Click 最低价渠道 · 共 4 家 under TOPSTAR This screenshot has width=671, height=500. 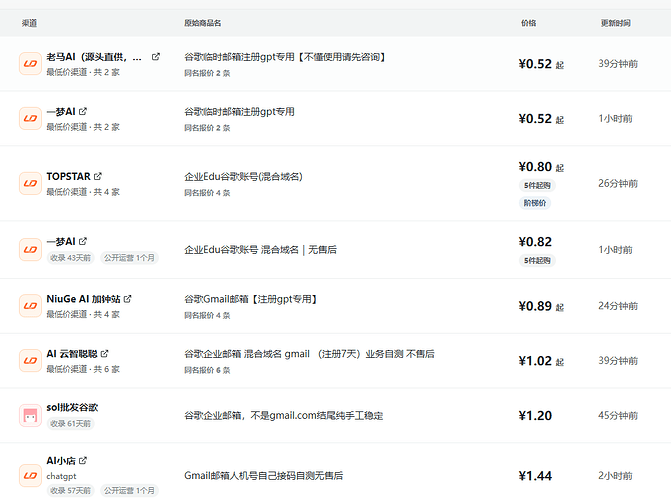[x=83, y=192]
